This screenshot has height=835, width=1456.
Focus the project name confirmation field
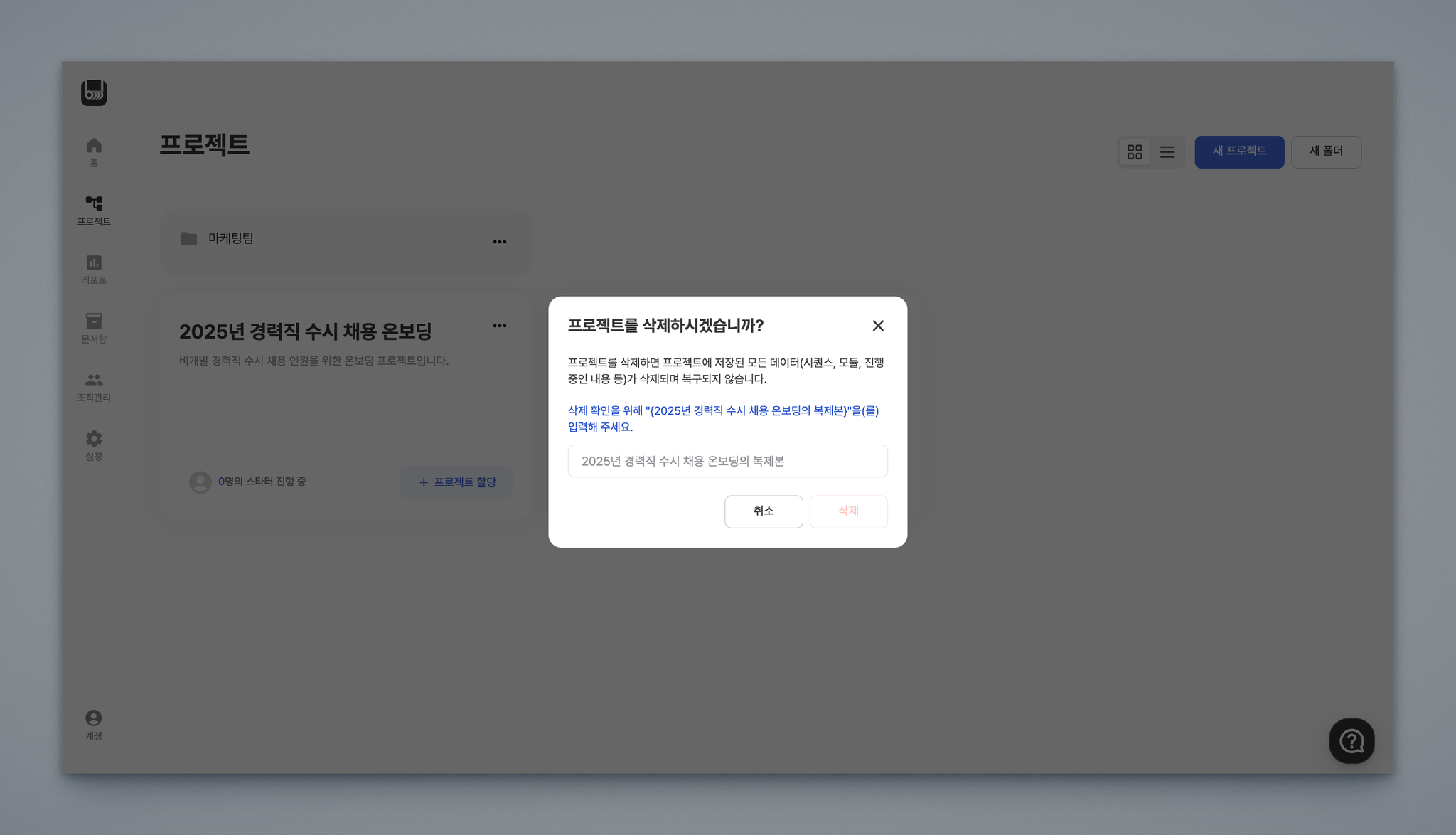pos(727,461)
